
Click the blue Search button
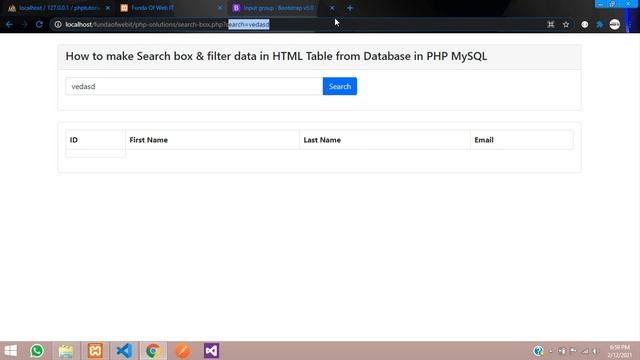point(340,86)
